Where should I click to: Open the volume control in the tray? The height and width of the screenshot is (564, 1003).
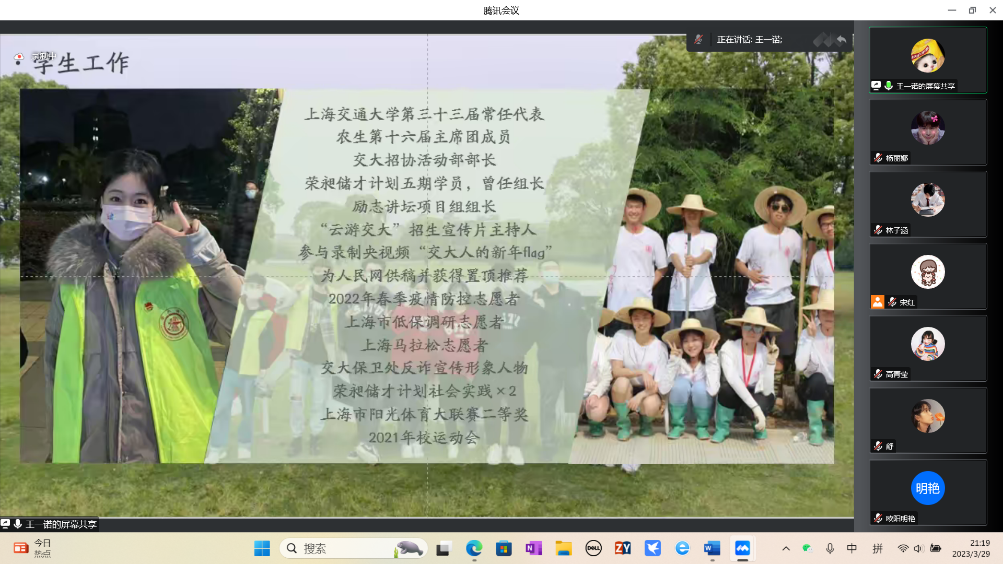coord(919,548)
